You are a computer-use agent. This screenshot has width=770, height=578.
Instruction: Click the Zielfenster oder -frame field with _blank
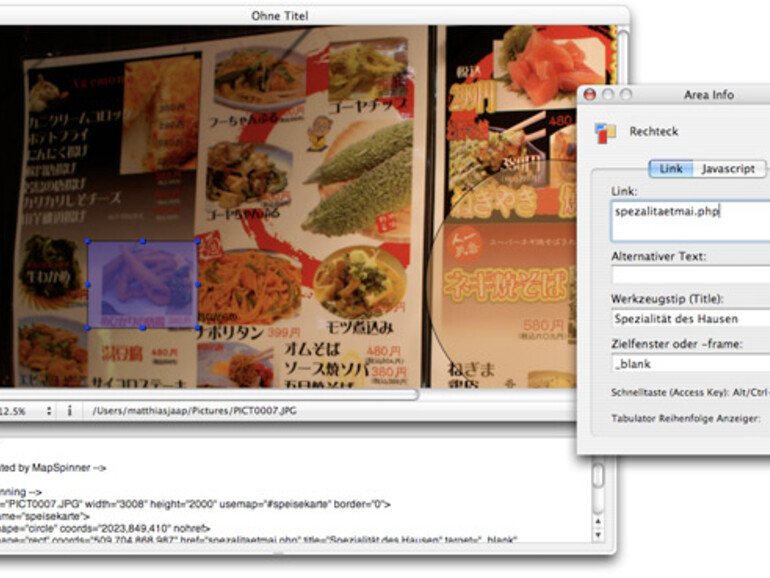(x=691, y=364)
